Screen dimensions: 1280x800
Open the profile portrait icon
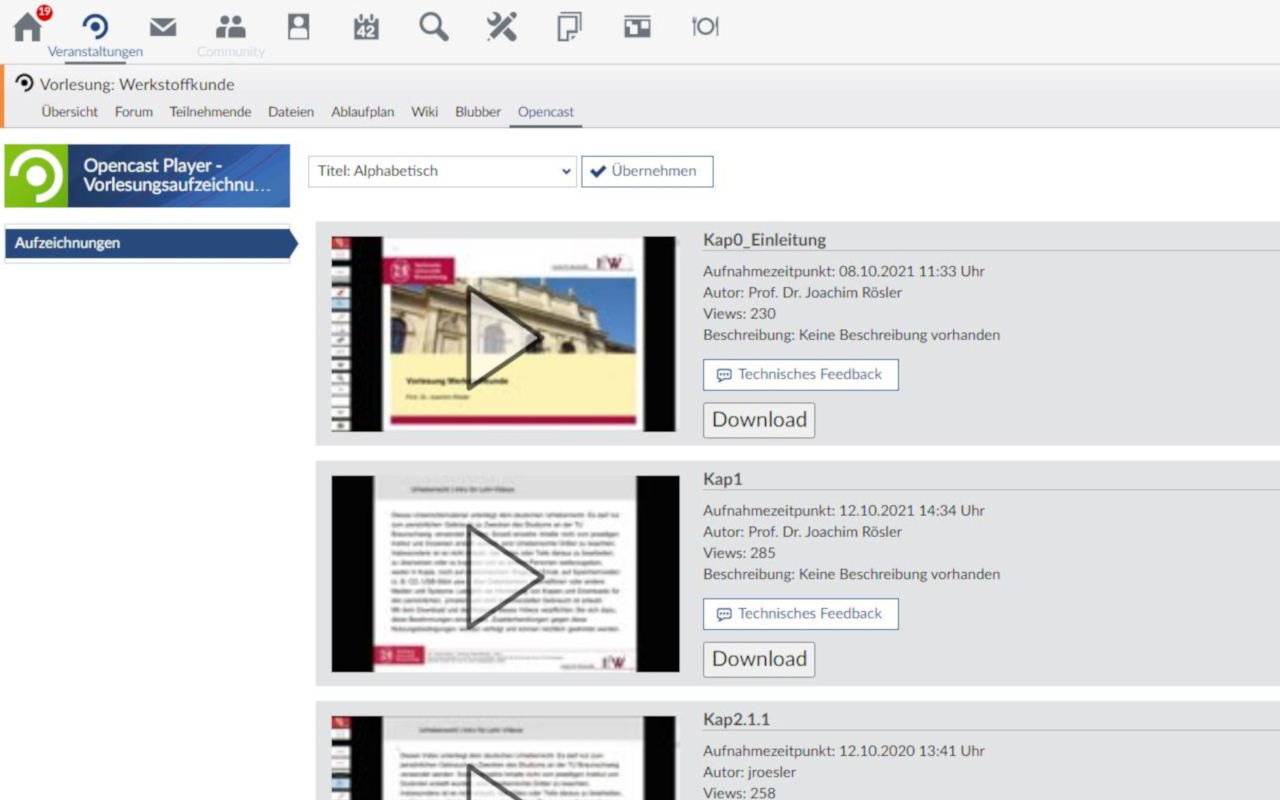(x=298, y=27)
